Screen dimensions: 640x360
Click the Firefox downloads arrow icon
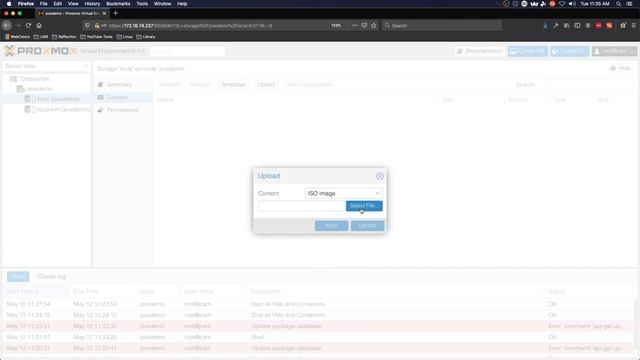coord(545,25)
